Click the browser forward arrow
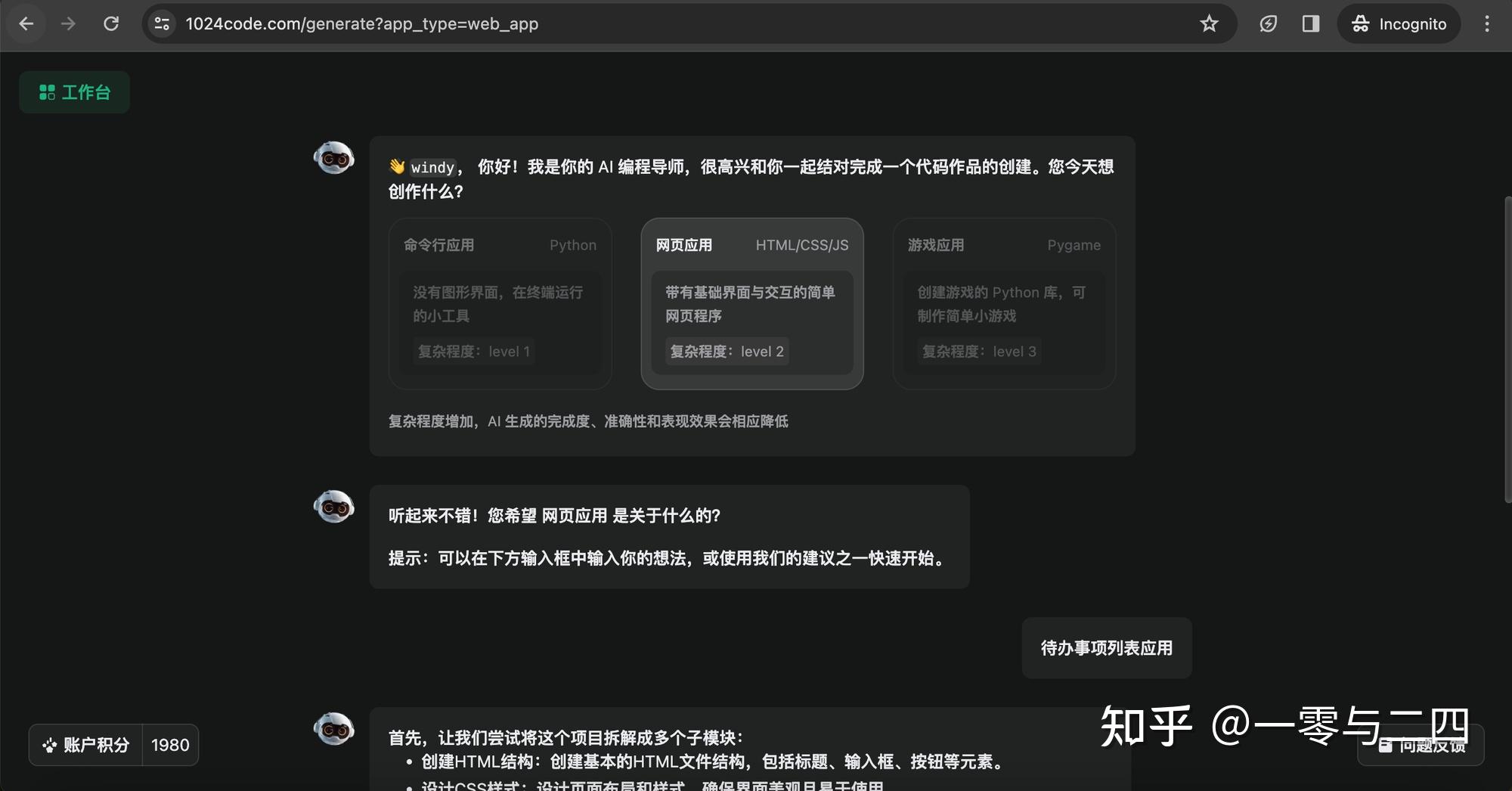Screen dimensions: 1512x791 [x=68, y=23]
